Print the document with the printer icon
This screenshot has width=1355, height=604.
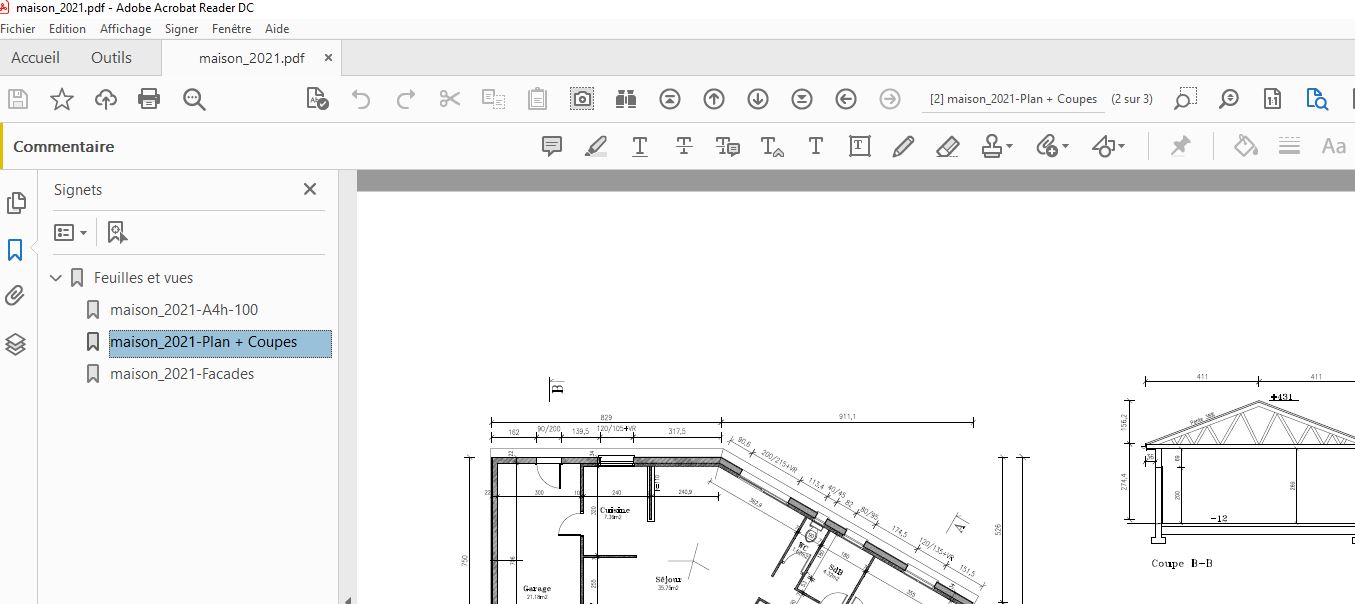(x=149, y=99)
